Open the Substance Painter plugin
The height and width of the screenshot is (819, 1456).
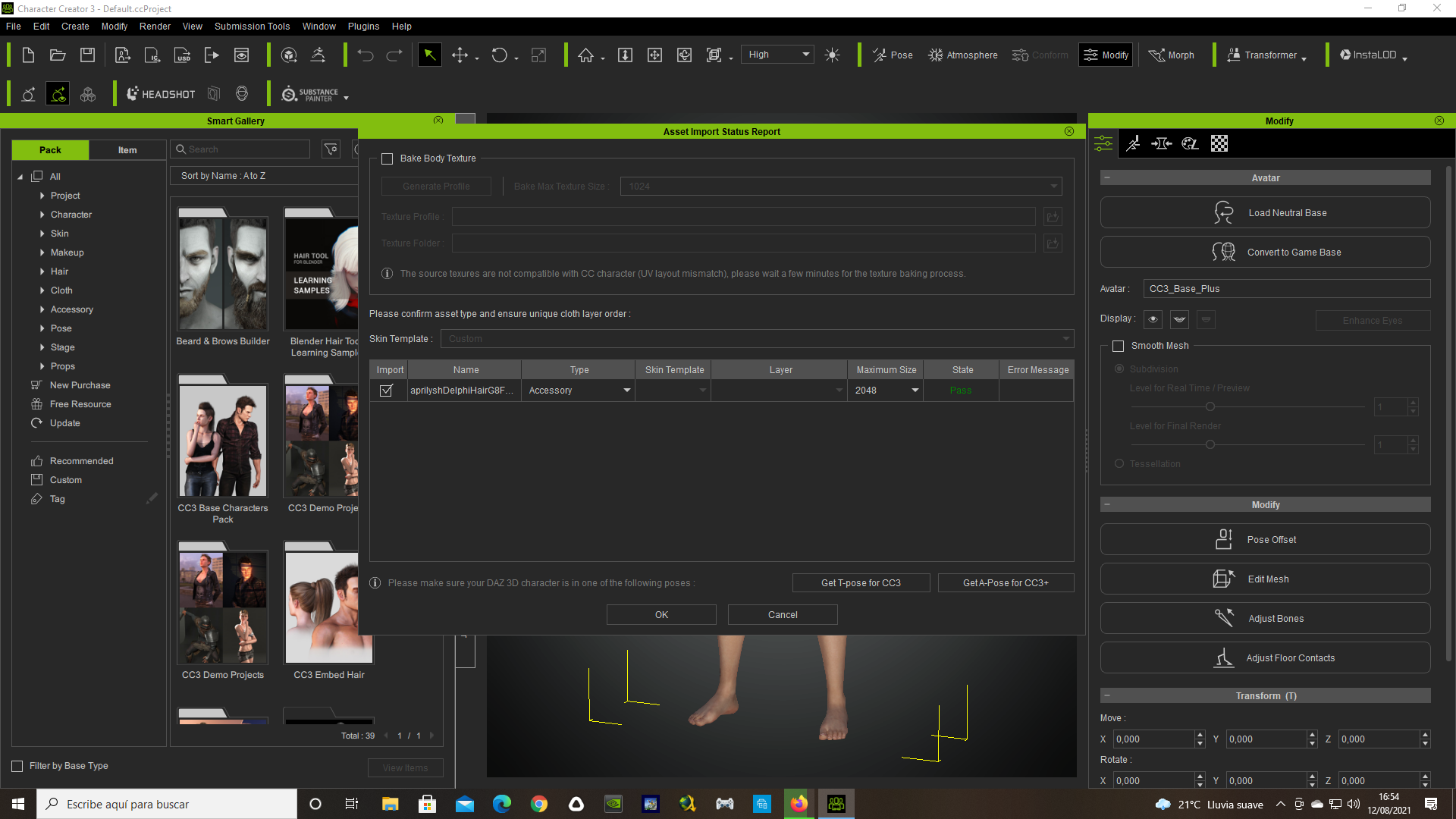click(x=310, y=95)
